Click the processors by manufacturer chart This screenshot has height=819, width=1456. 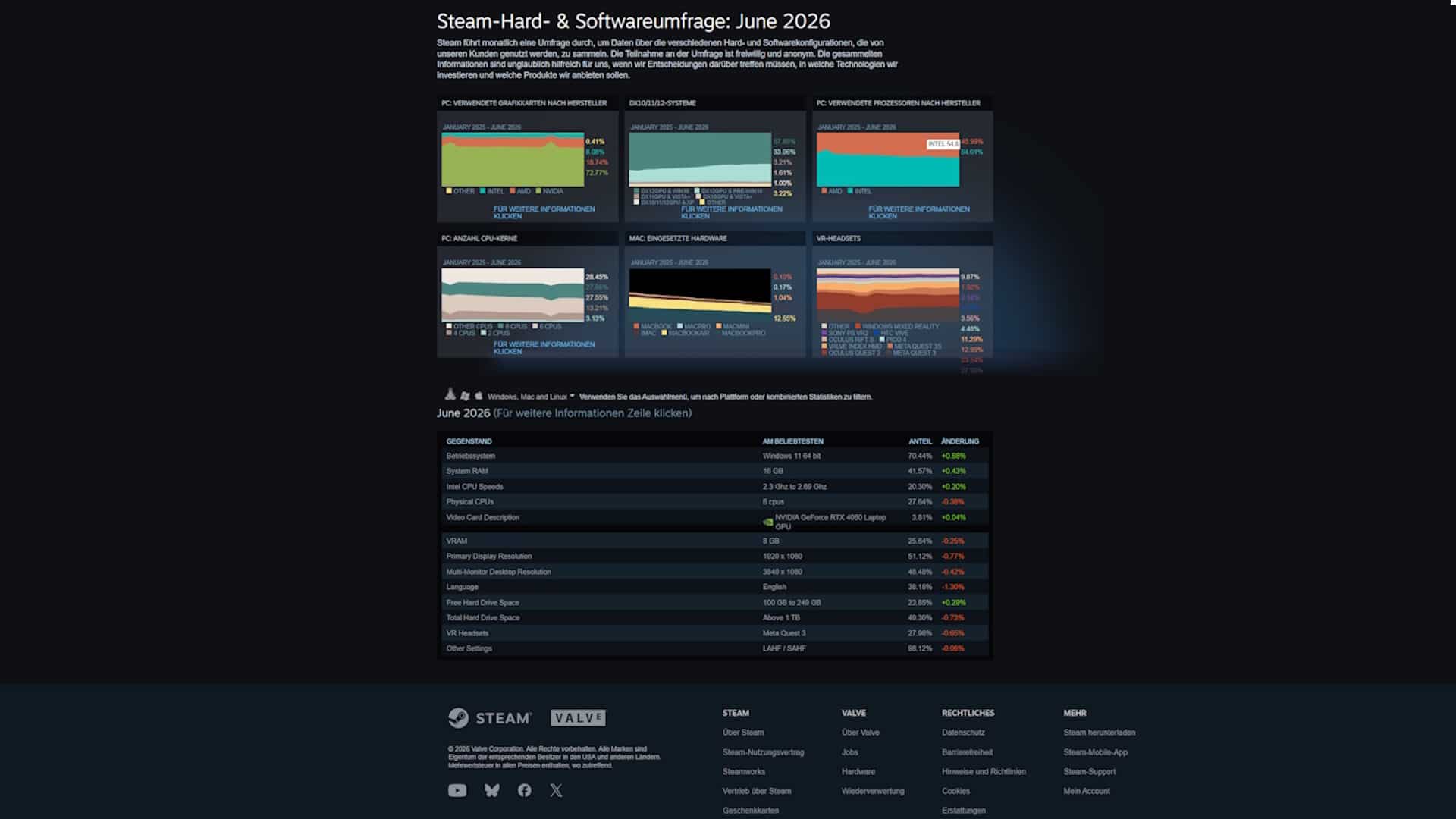(x=888, y=159)
